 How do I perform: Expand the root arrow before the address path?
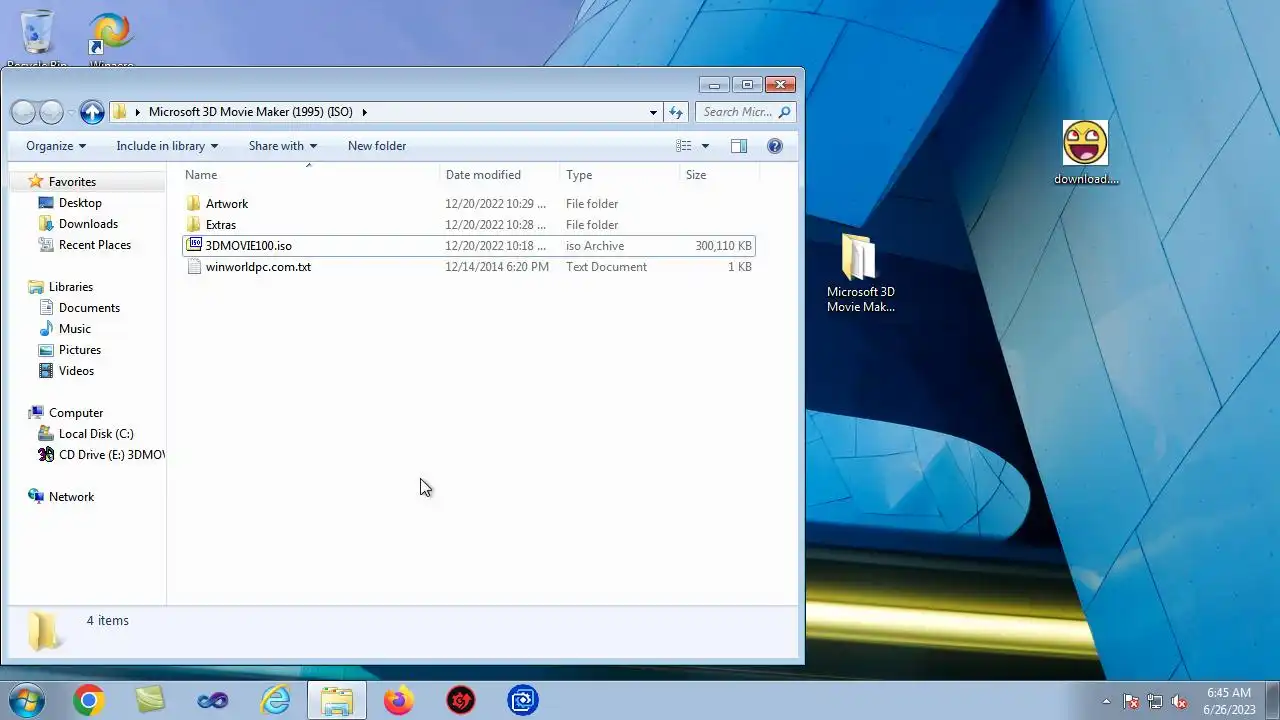(x=138, y=112)
